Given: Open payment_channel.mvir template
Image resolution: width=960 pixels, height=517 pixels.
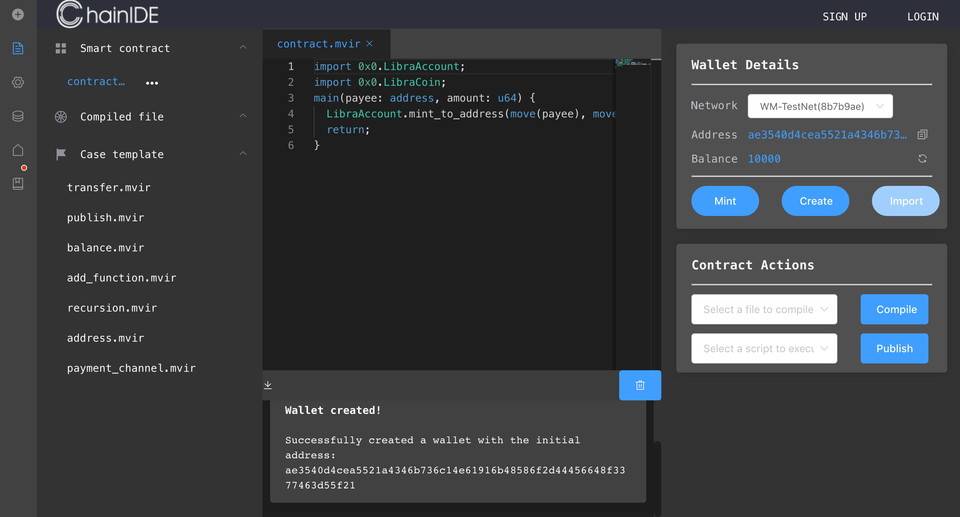Looking at the screenshot, I should (x=132, y=368).
